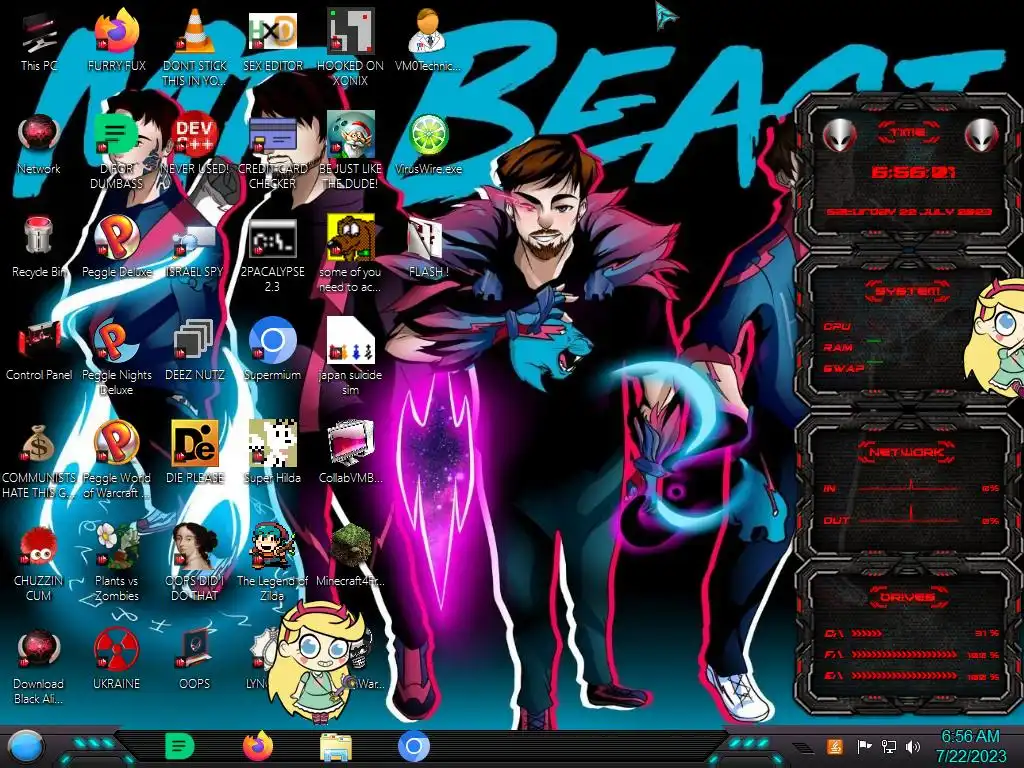Click the SYSTEM widget header
This screenshot has height=768, width=1024.
(x=908, y=291)
